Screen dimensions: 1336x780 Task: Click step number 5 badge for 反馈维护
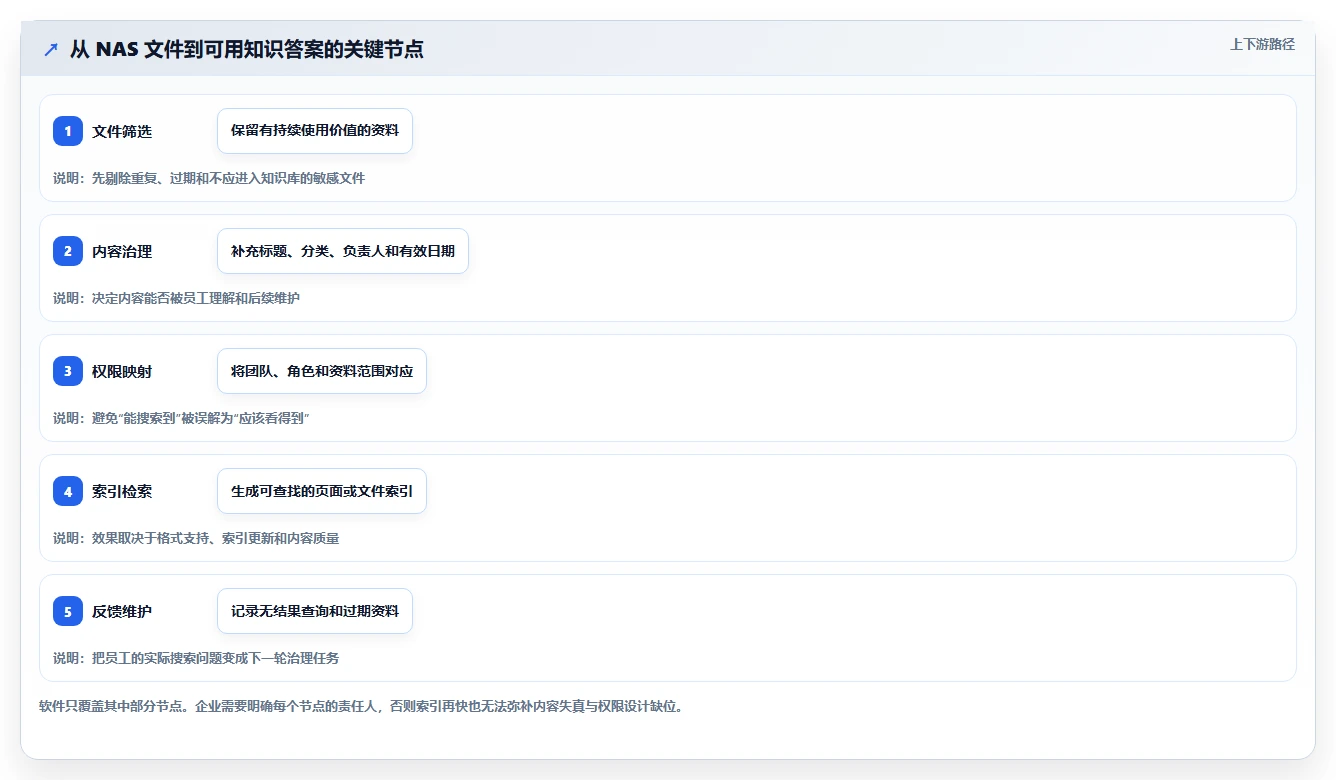tap(68, 611)
